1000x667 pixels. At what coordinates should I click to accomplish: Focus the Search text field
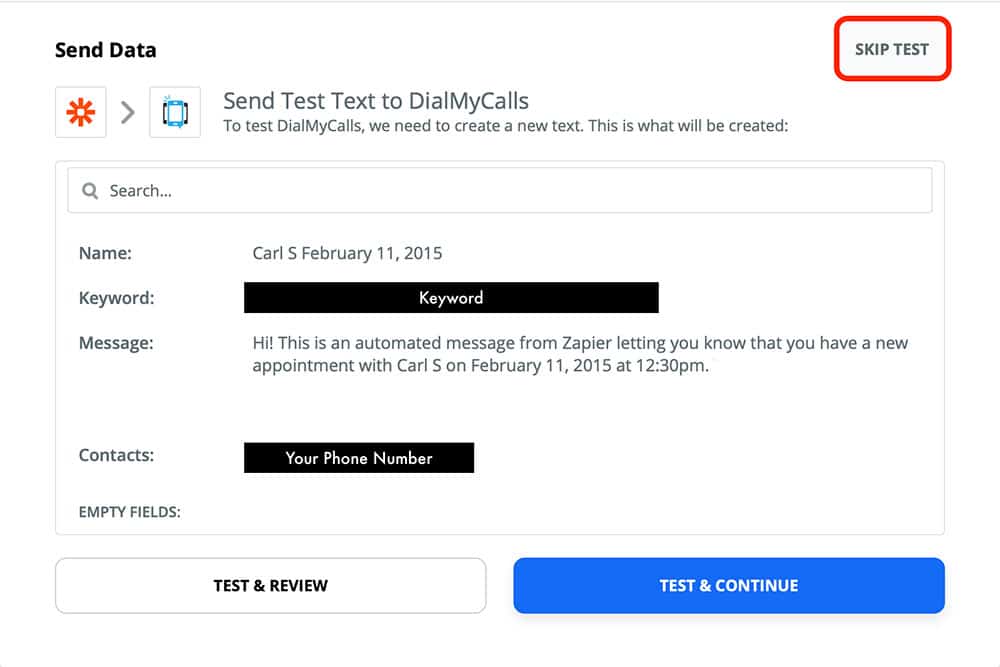tap(500, 190)
